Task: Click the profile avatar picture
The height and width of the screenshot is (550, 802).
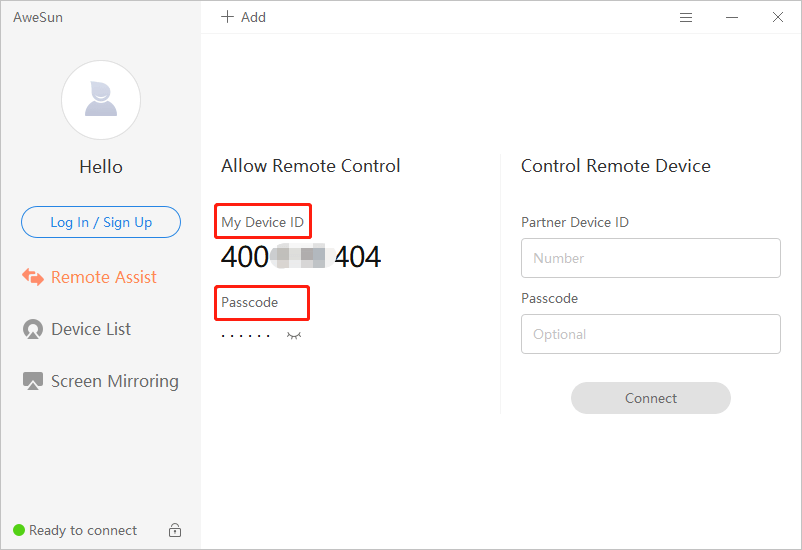Action: [101, 100]
